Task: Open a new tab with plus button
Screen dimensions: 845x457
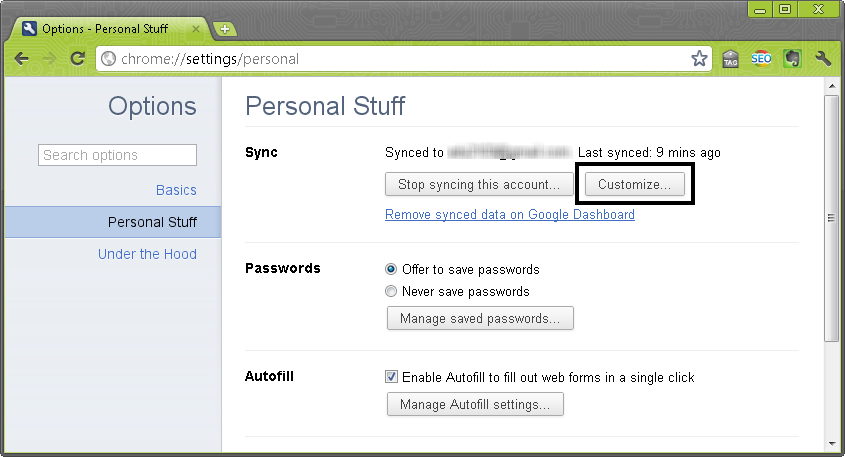Action: (x=225, y=29)
